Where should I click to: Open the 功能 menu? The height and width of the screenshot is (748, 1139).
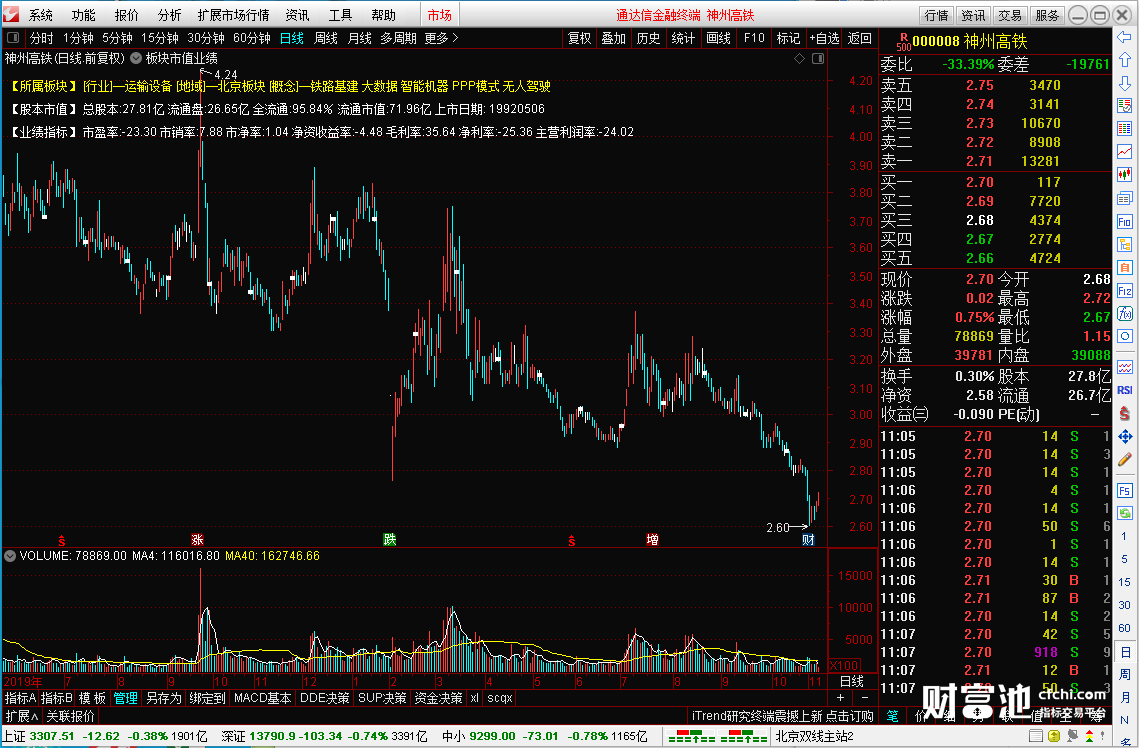click(84, 15)
